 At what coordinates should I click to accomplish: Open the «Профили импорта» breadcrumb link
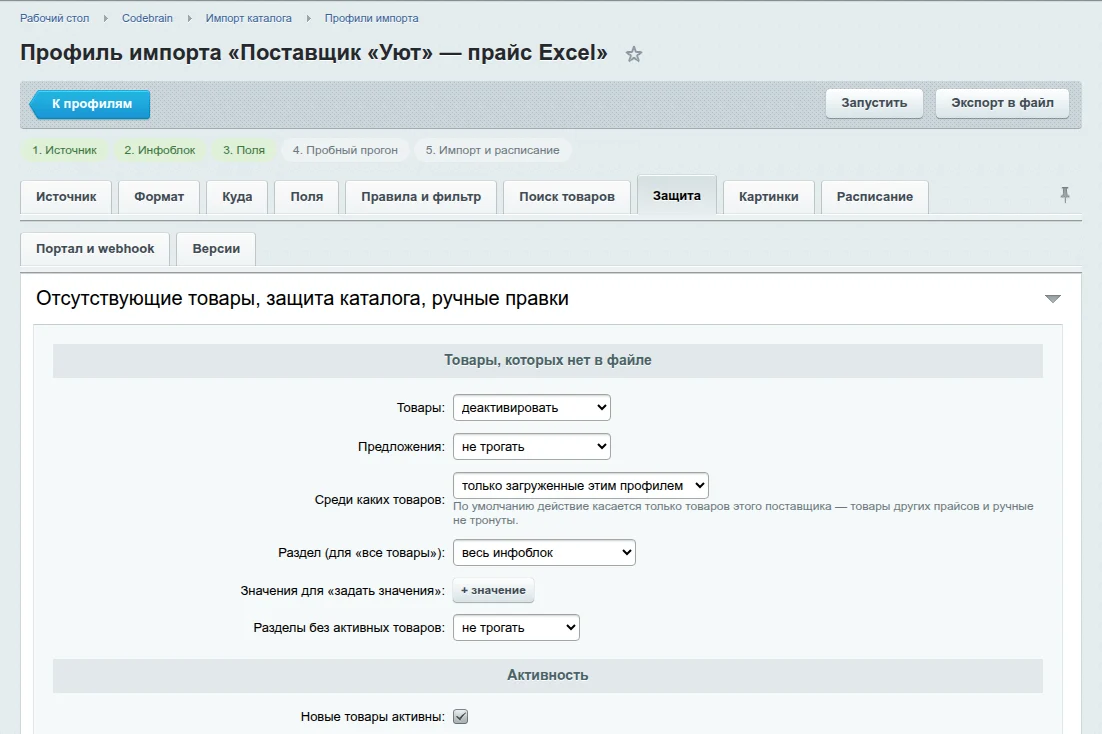(x=371, y=18)
